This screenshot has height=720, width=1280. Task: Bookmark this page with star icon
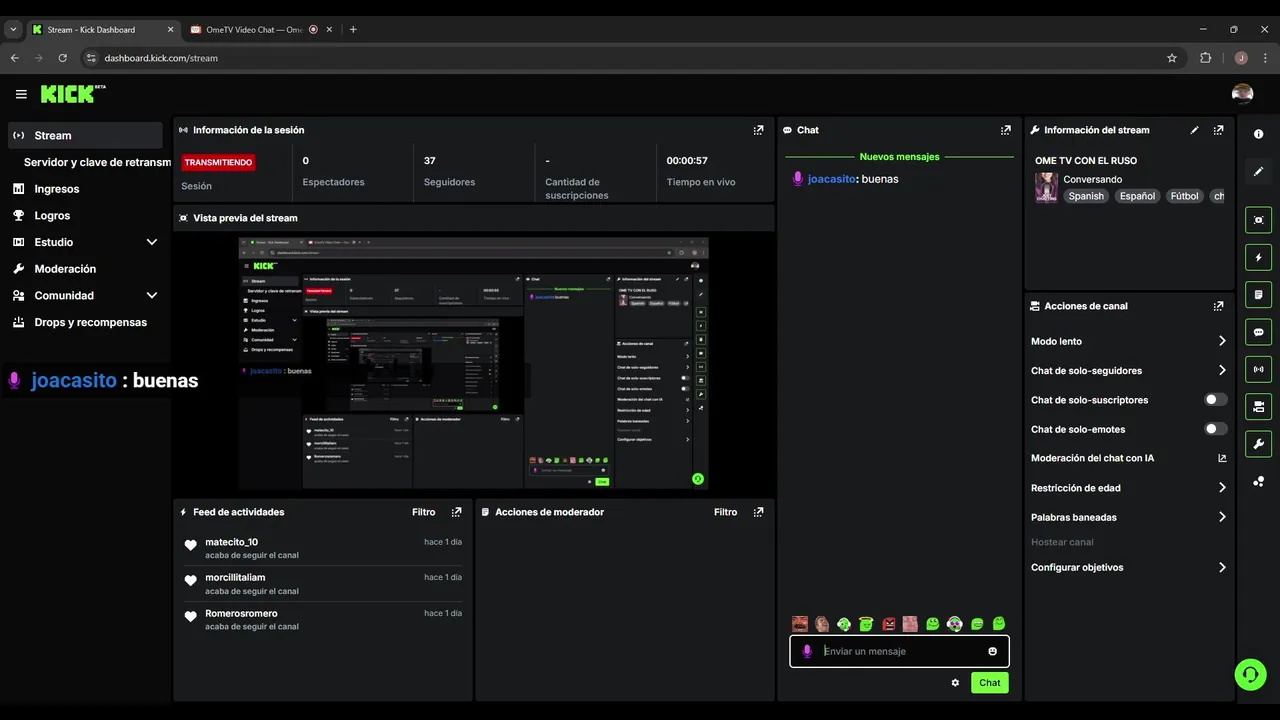tap(1172, 58)
